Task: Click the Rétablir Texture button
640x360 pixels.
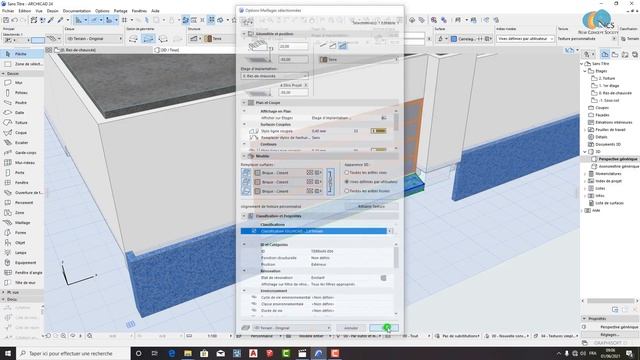Action: coord(371,207)
